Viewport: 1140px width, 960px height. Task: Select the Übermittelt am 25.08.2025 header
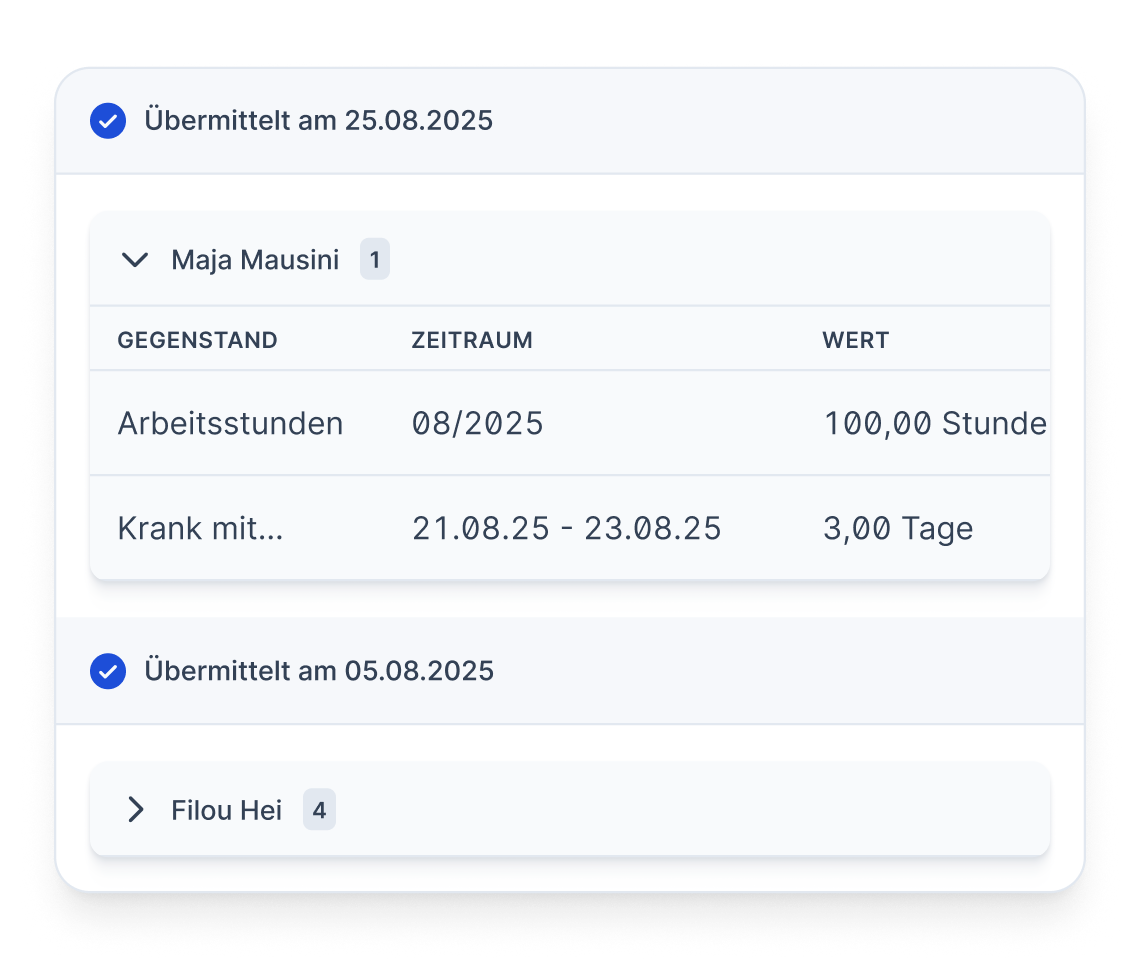320,120
